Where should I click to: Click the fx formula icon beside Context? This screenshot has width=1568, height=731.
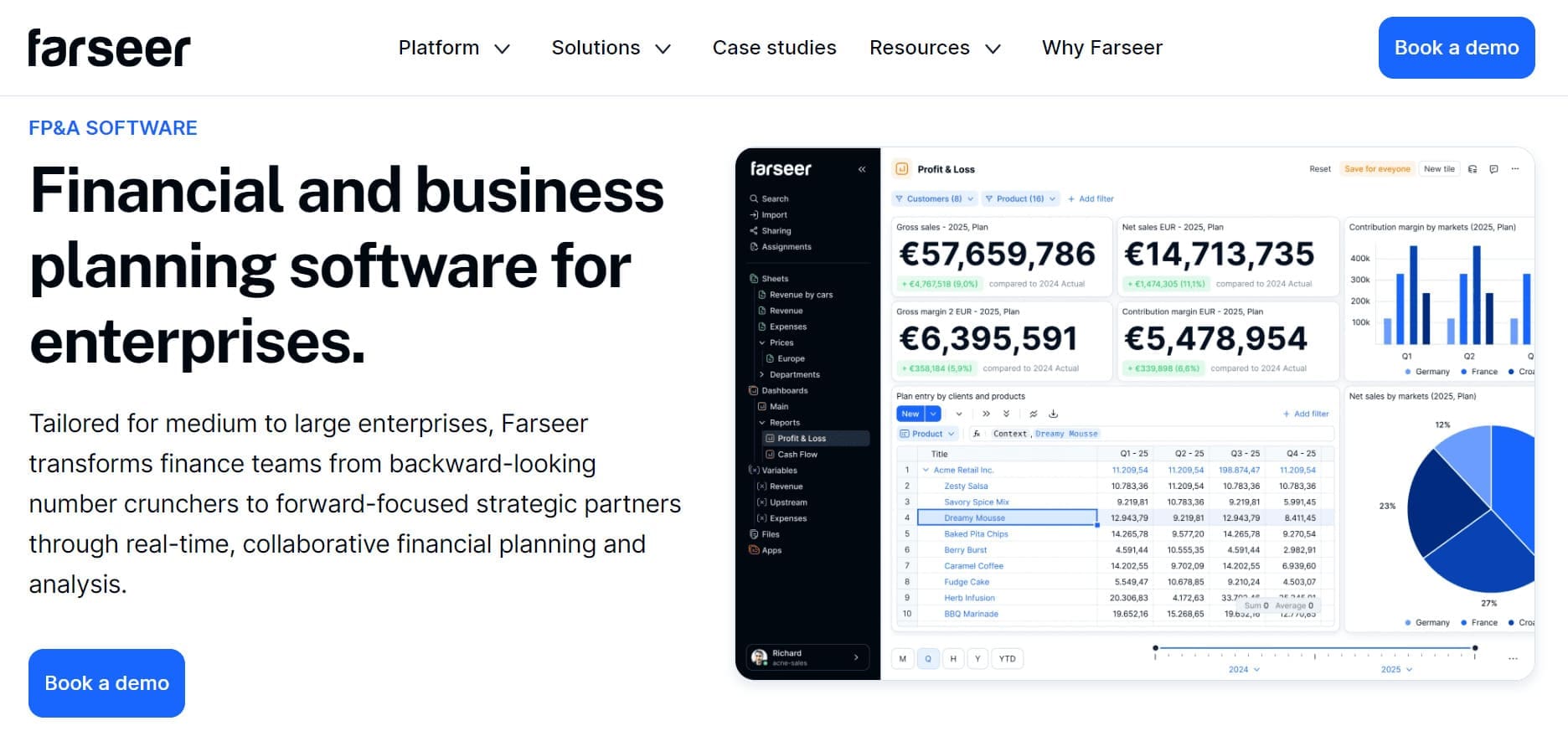click(977, 434)
